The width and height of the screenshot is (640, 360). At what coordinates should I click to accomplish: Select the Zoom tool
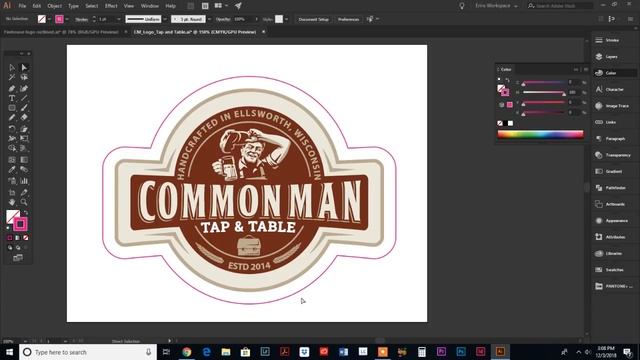24,202
